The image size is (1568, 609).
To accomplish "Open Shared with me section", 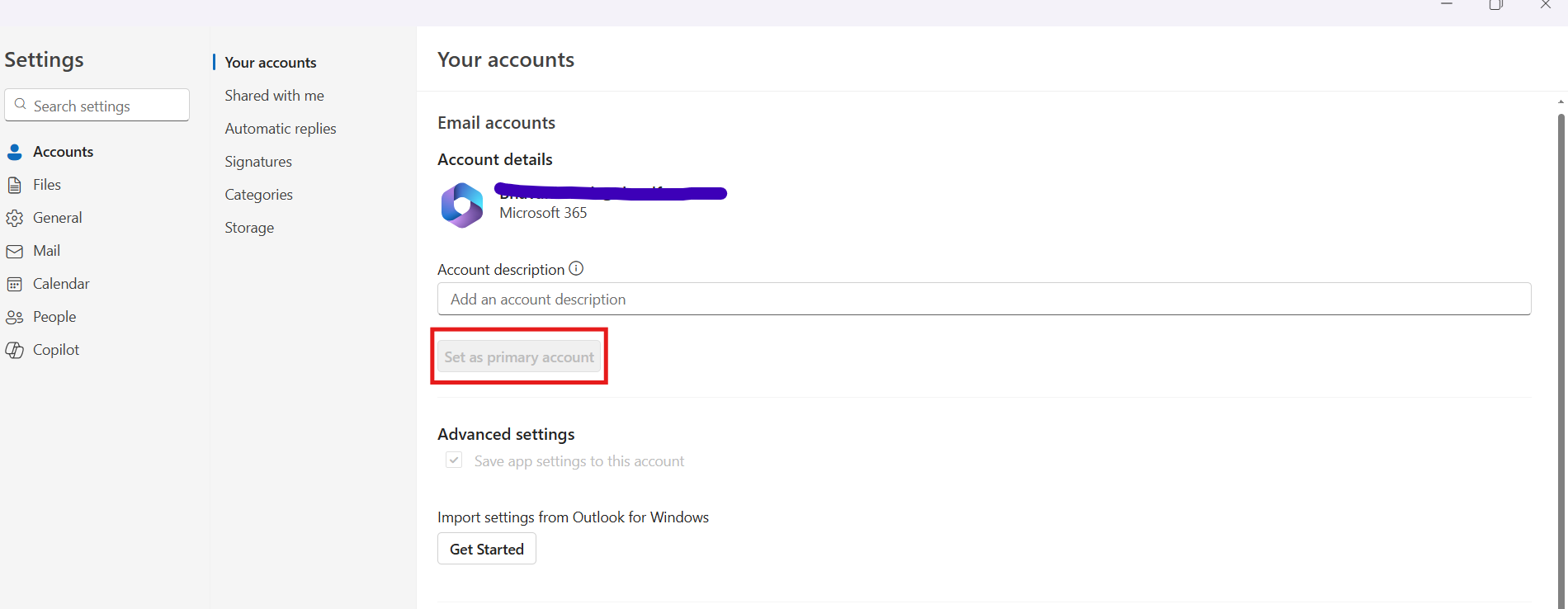I will coord(274,96).
